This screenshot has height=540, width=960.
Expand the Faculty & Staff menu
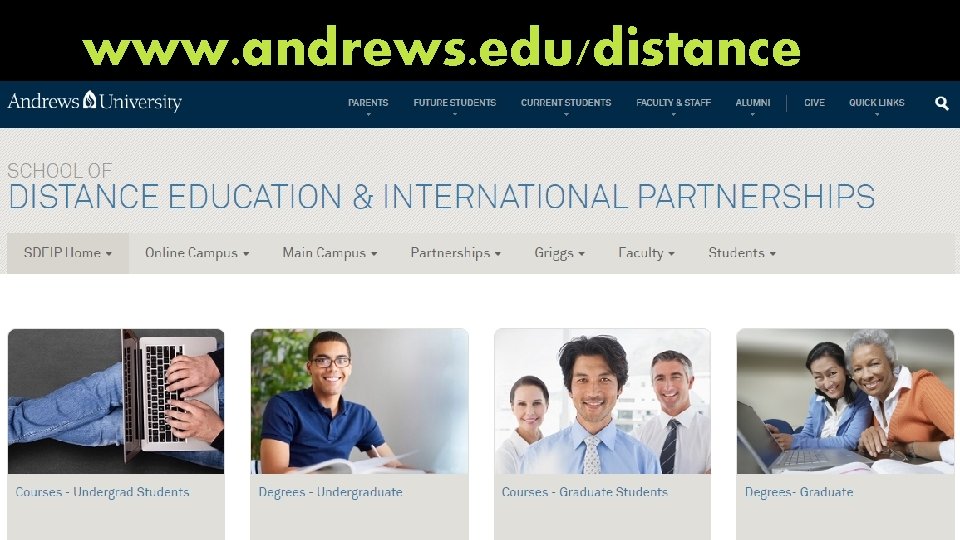click(673, 103)
